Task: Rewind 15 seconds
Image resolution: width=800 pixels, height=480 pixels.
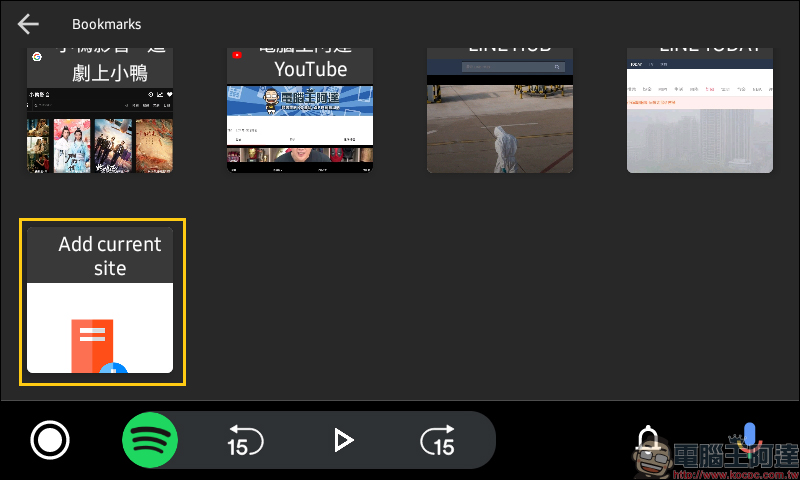Action: (245, 440)
